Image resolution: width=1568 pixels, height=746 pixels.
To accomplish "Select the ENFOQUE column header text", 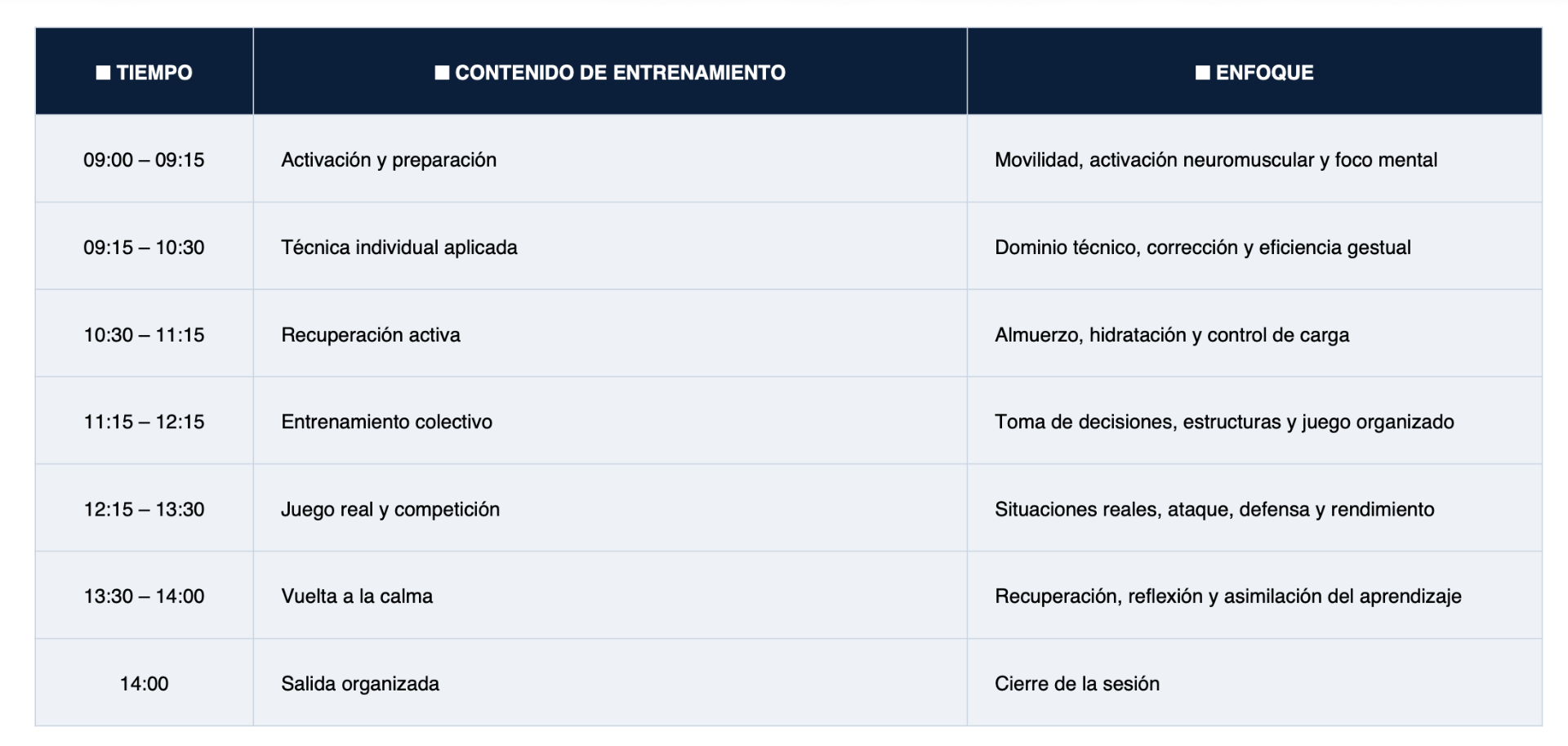I will (1264, 73).
